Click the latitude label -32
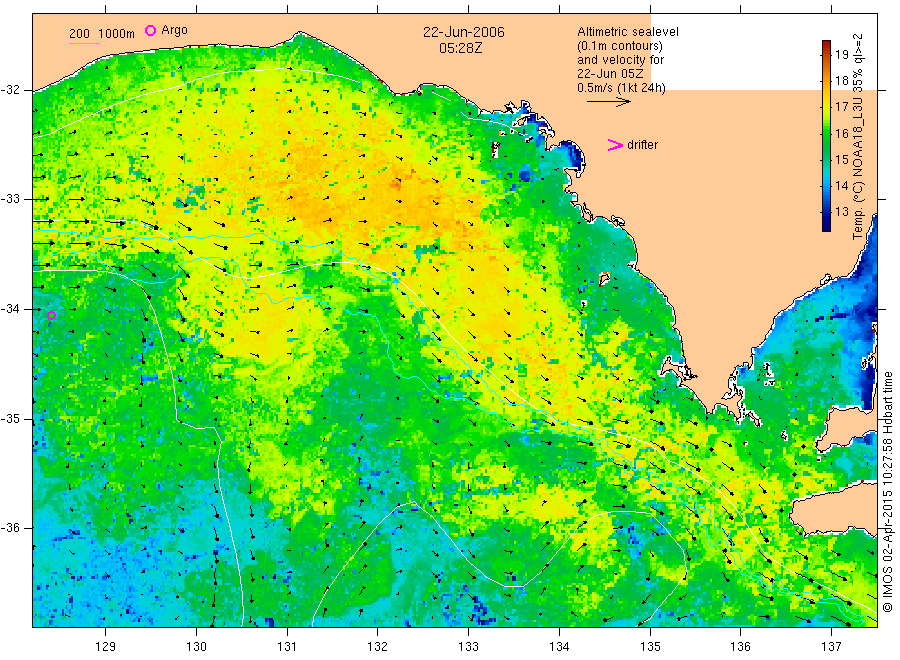Image resolution: width=900 pixels, height=660 pixels. pyautogui.click(x=10, y=90)
